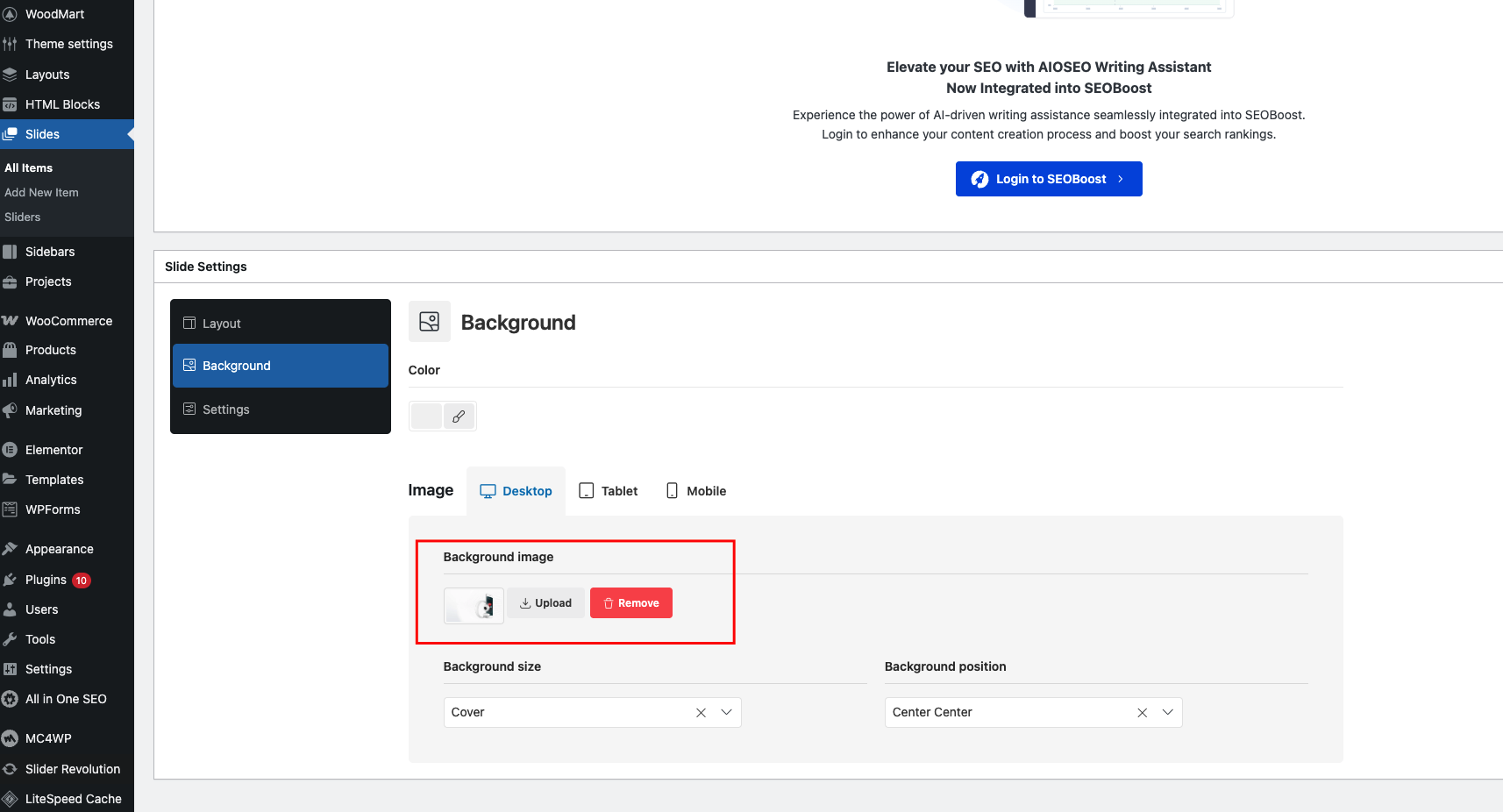
Task: Remove the background image
Action: tap(631, 603)
